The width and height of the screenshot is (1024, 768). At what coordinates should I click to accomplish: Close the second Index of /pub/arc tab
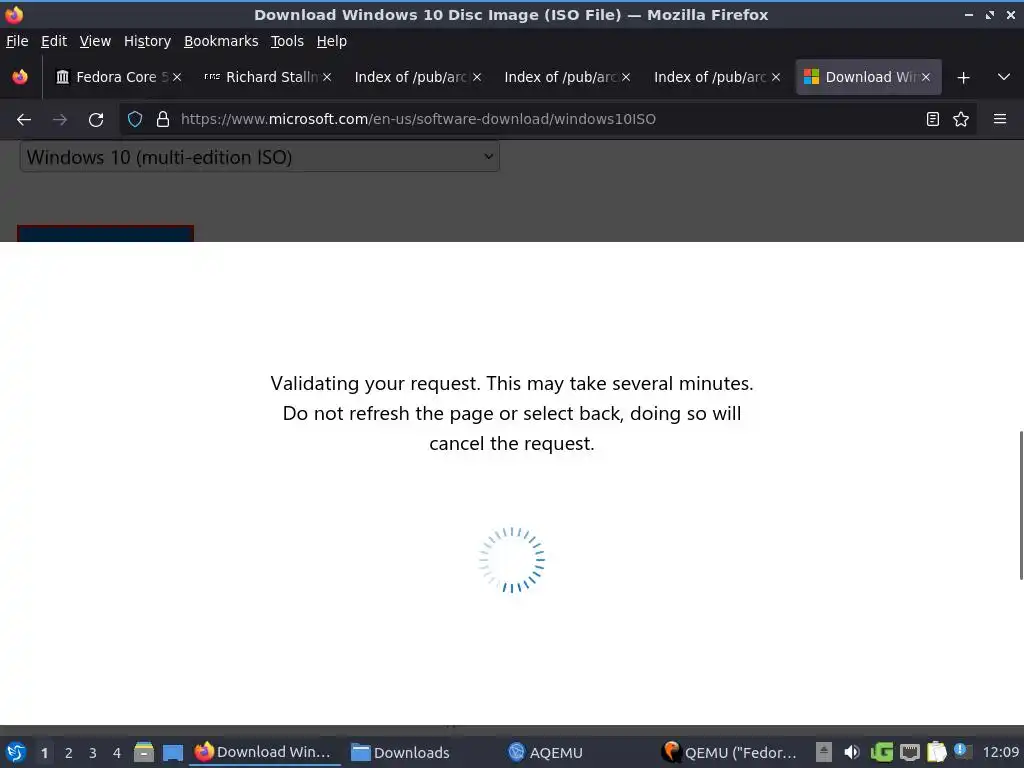[x=626, y=77]
